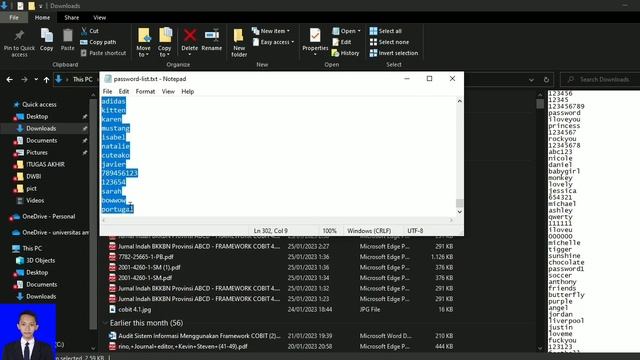Click Copy path in ribbon
Viewport: 640px width, 360px height.
(98, 42)
